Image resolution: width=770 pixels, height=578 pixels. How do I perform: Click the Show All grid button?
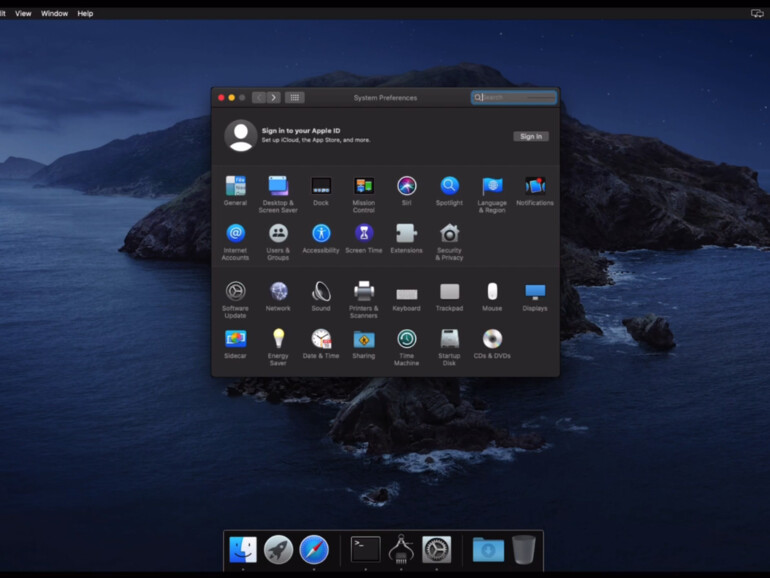(x=294, y=98)
